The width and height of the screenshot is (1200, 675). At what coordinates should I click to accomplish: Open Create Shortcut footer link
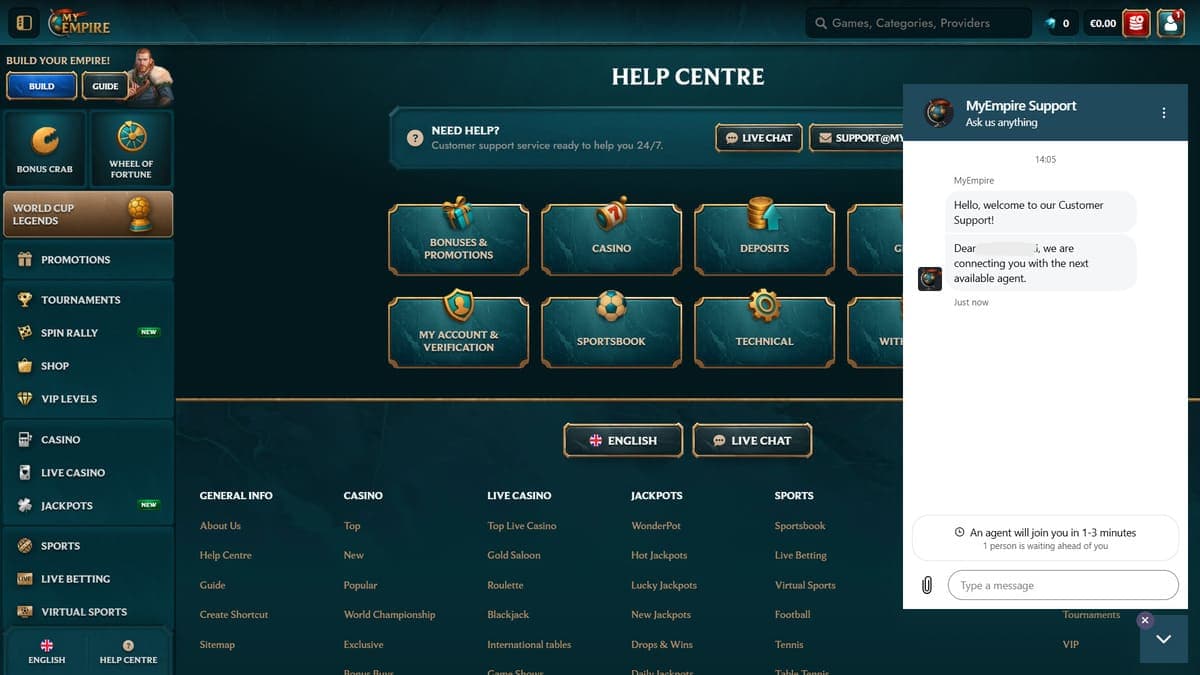[234, 615]
